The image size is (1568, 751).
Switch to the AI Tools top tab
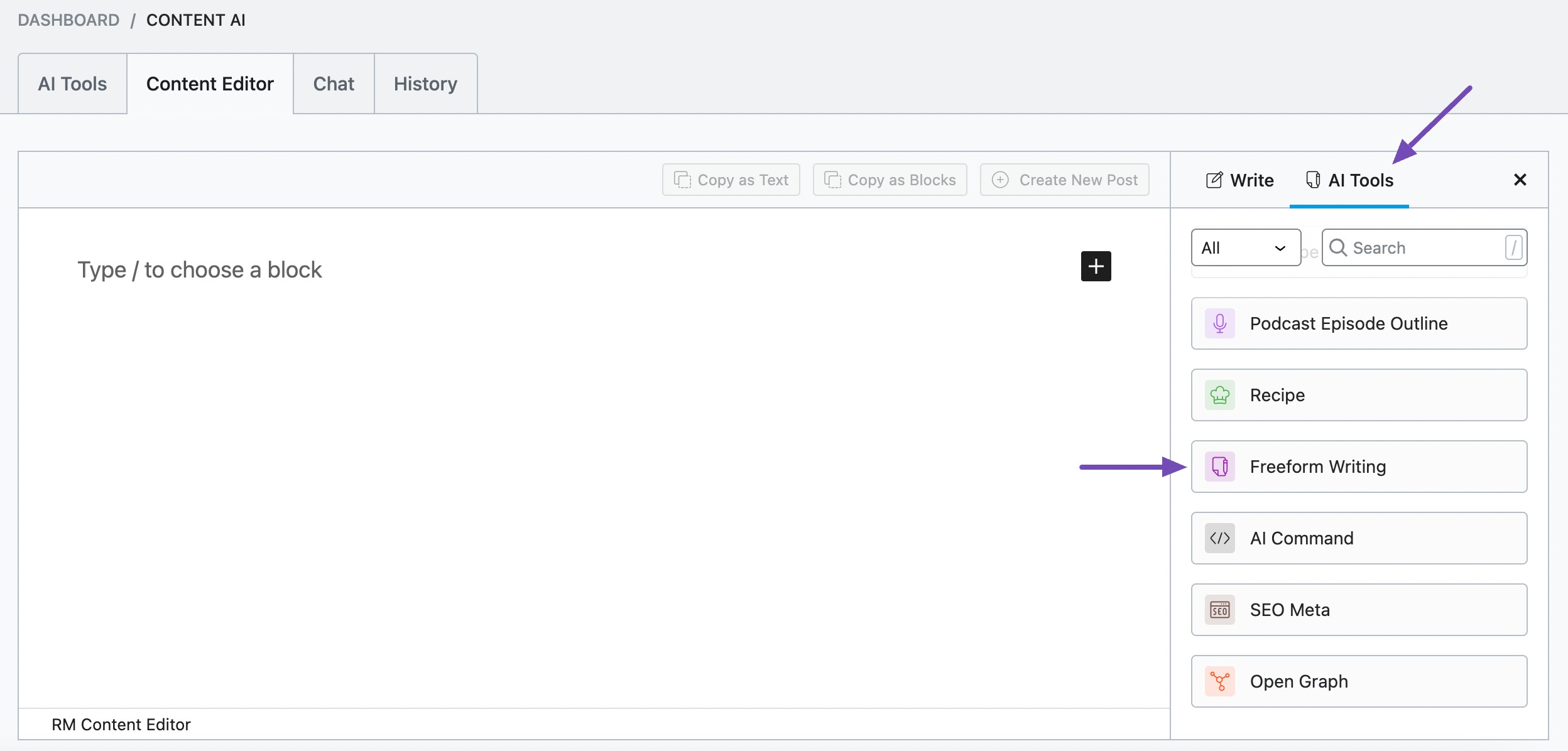pyautogui.click(x=72, y=84)
